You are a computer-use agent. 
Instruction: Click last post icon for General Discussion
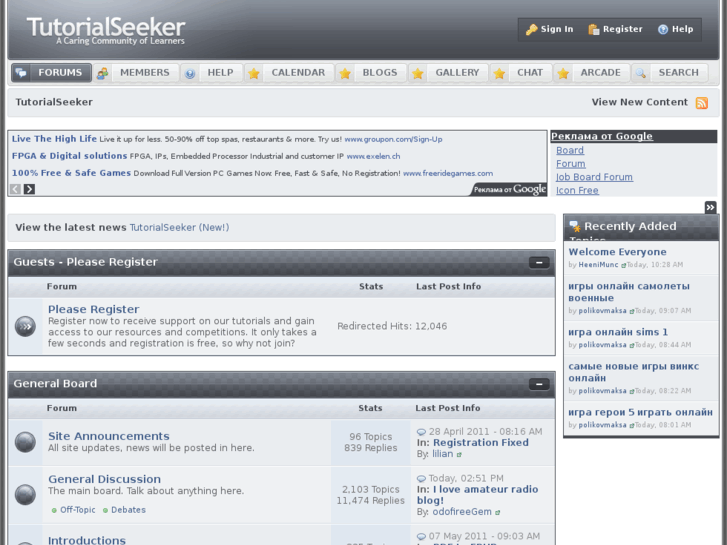tap(421, 479)
